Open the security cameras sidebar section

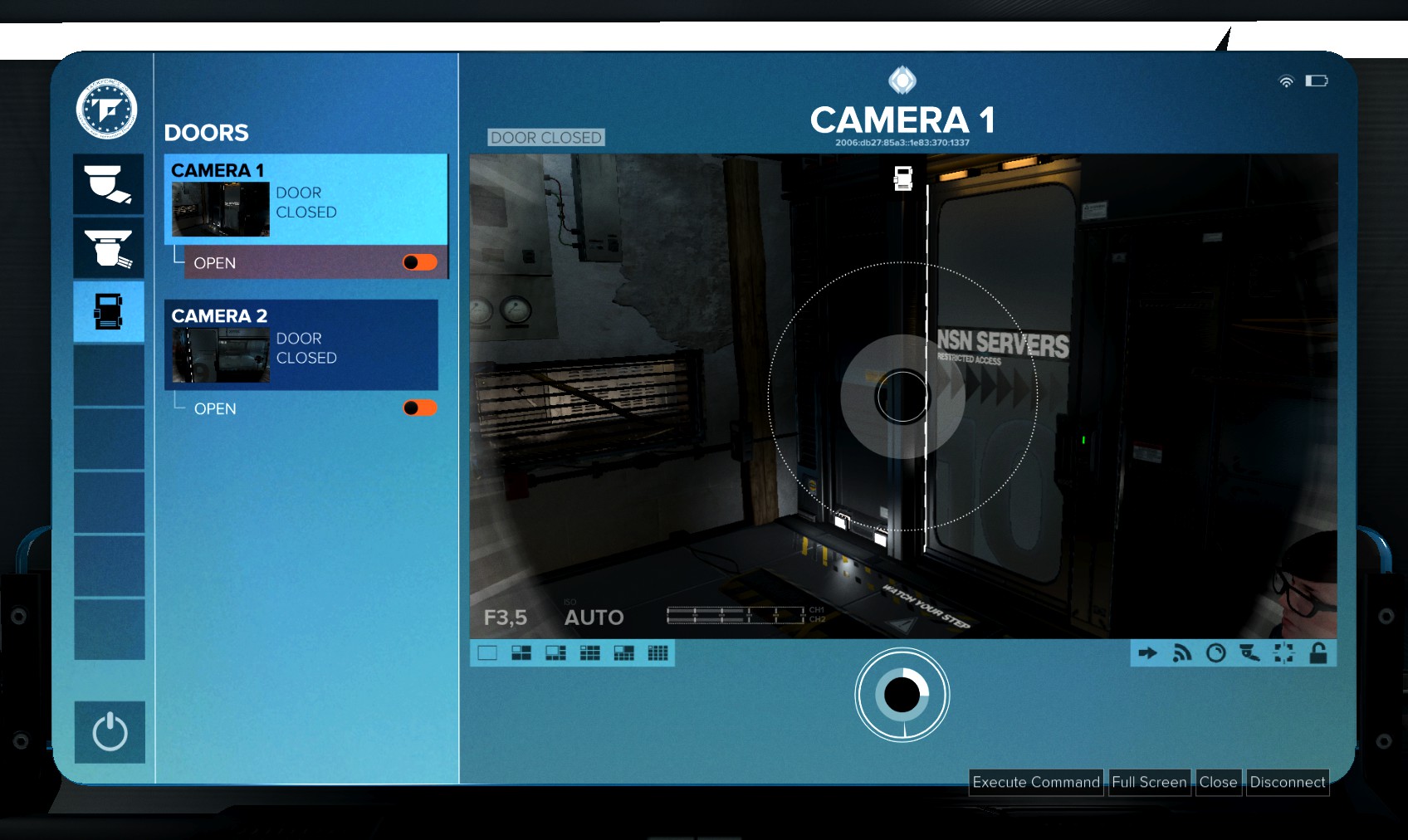tap(108, 184)
